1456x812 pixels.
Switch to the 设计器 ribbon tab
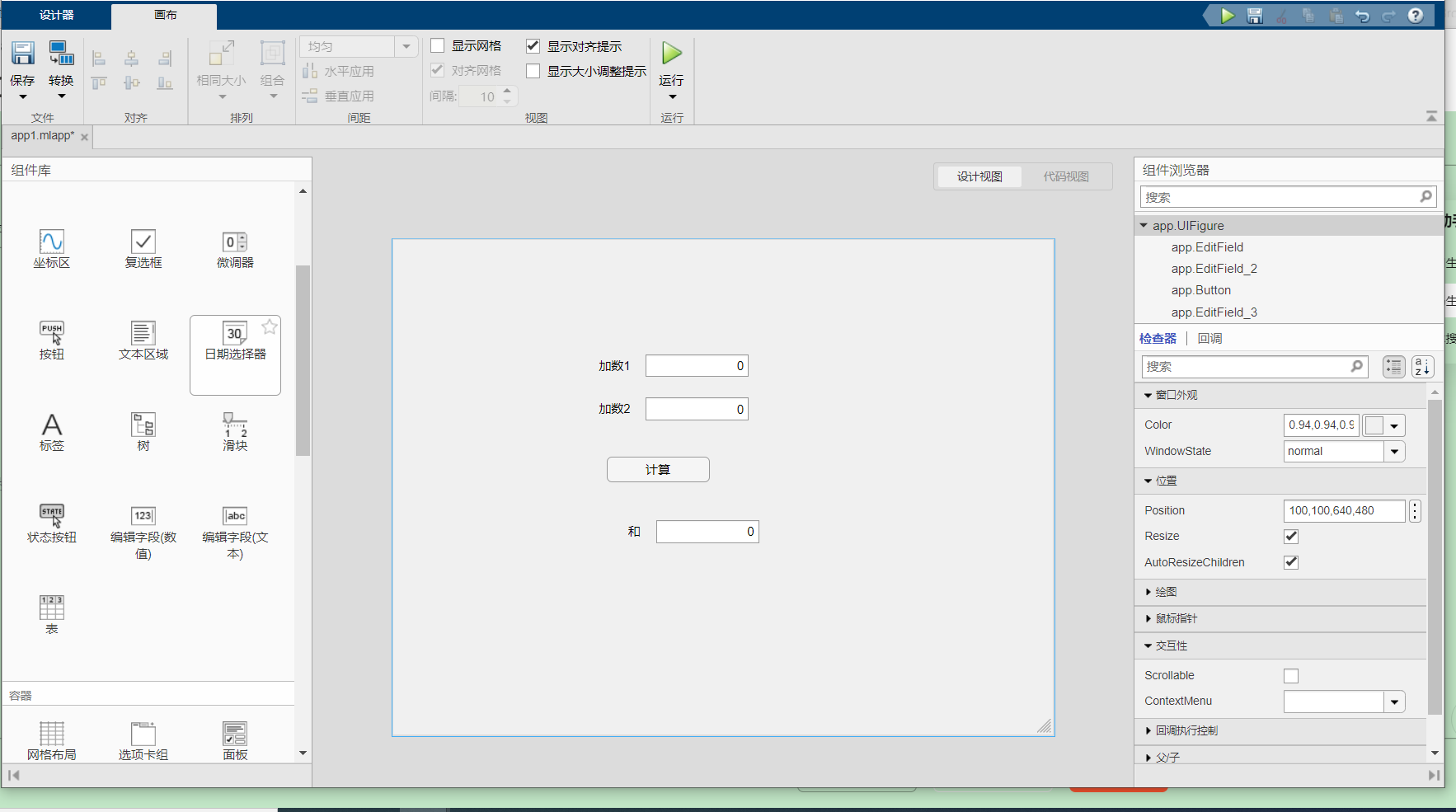pyautogui.click(x=57, y=15)
